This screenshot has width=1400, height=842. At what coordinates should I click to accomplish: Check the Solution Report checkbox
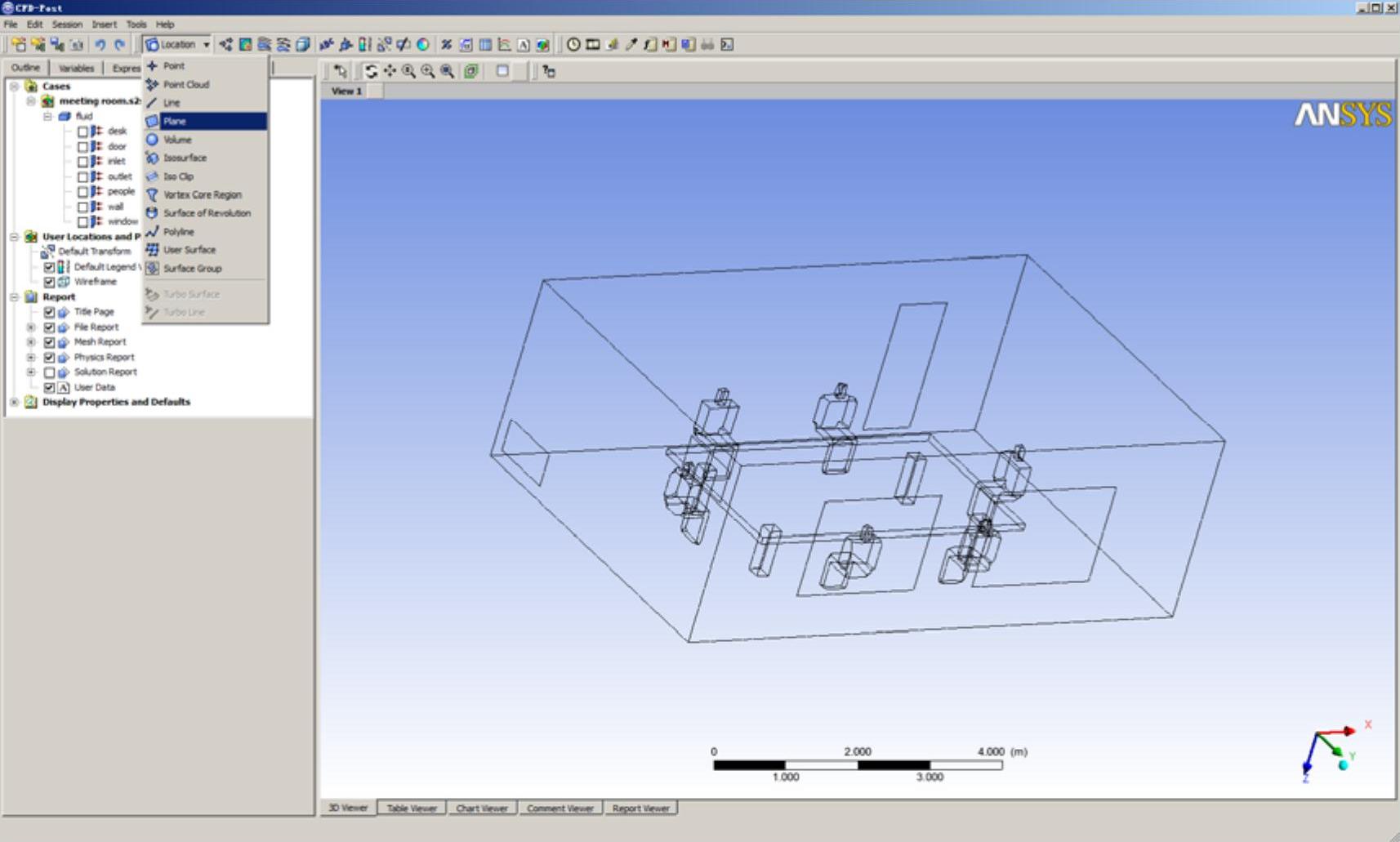(x=49, y=372)
